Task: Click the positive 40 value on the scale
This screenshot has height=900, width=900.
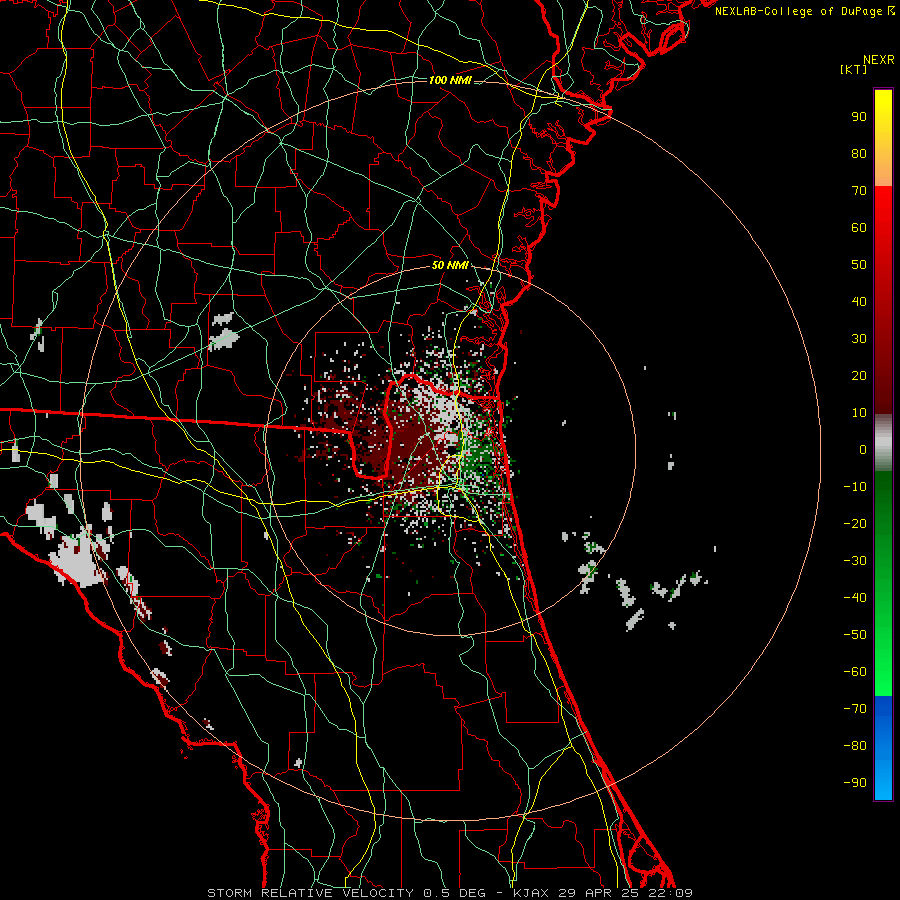Action: 859,301
